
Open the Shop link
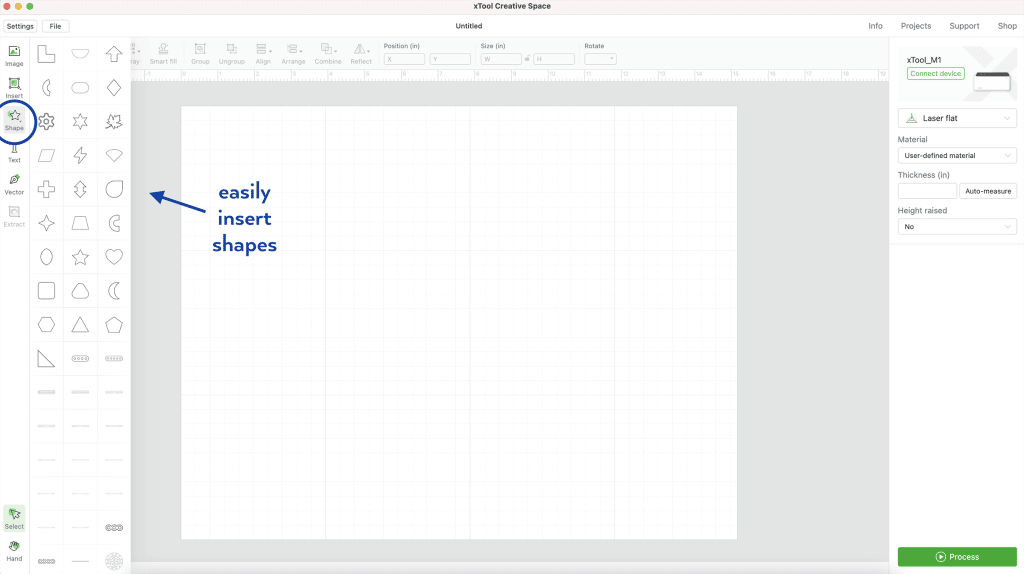[1007, 26]
